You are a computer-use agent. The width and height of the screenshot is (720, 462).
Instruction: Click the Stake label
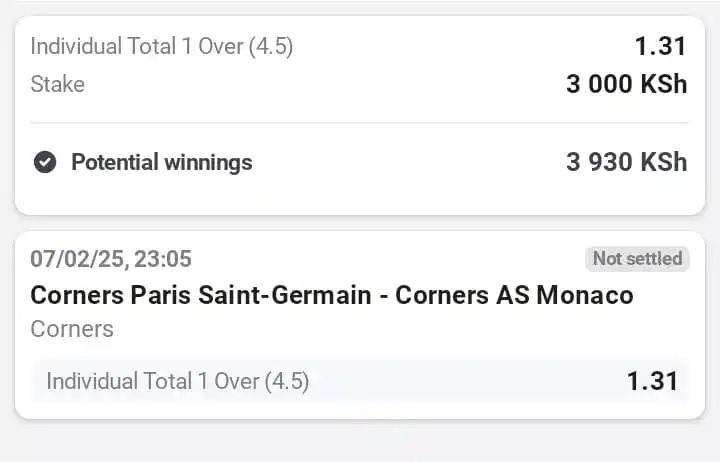pos(57,84)
